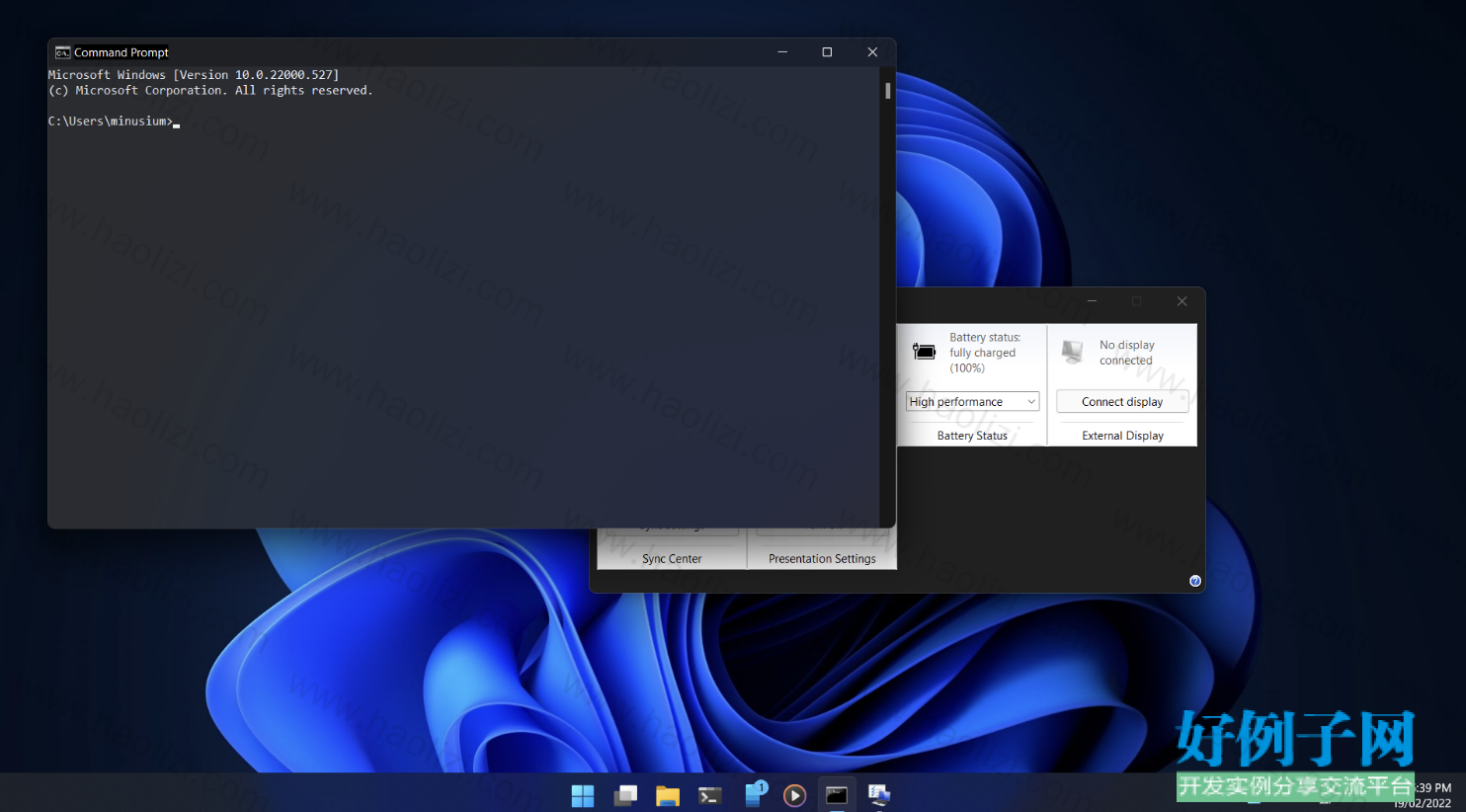Open Mobility Center help icon

tap(1195, 581)
